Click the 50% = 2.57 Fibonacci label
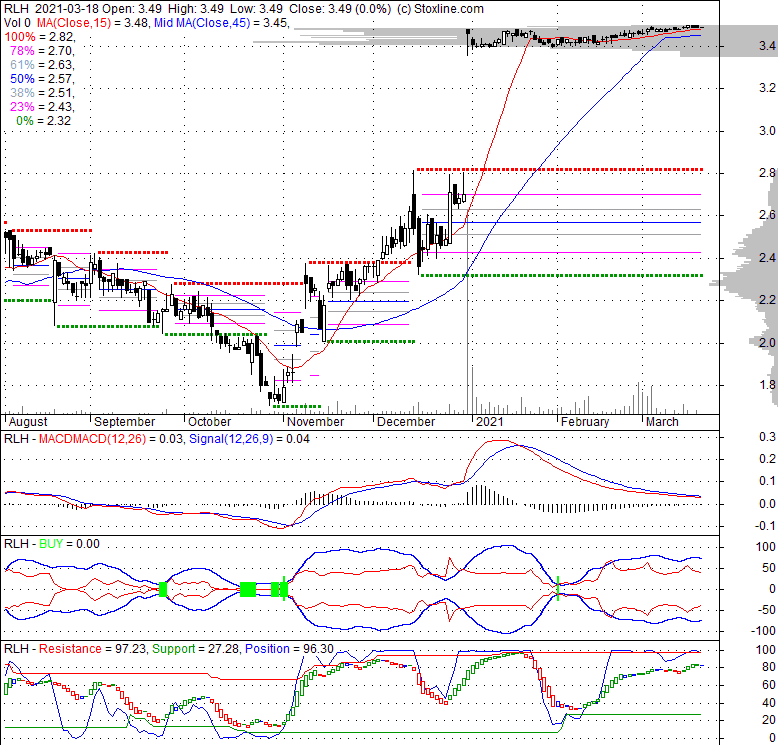780x745 pixels. click(42, 79)
